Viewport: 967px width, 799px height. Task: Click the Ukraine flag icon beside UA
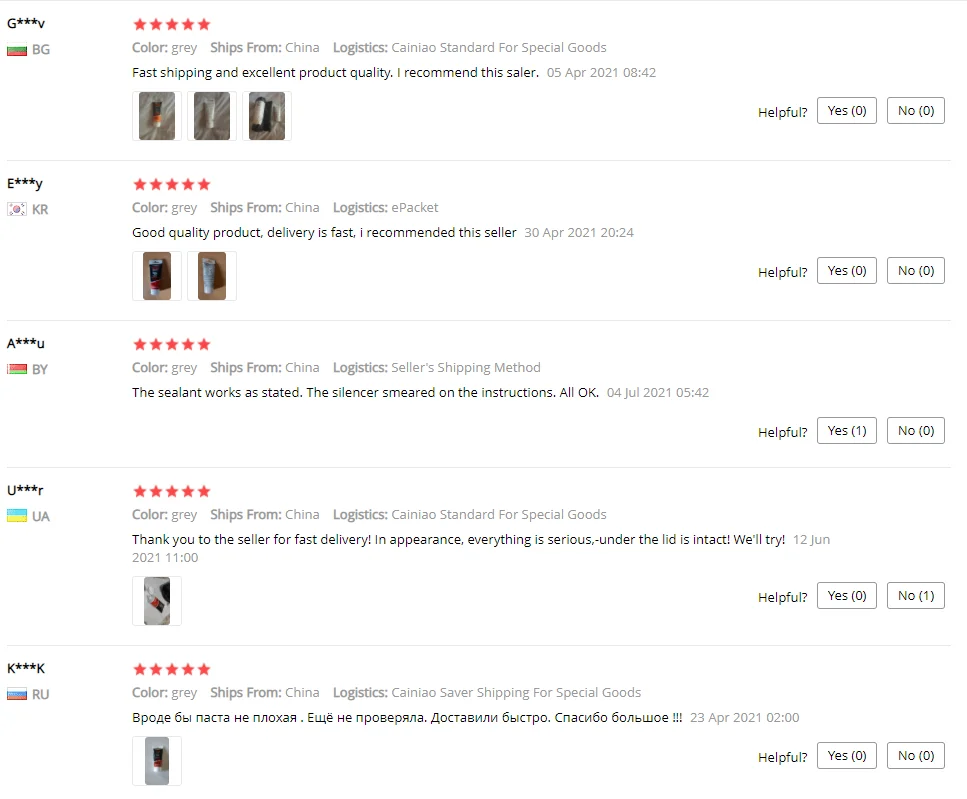tap(17, 516)
